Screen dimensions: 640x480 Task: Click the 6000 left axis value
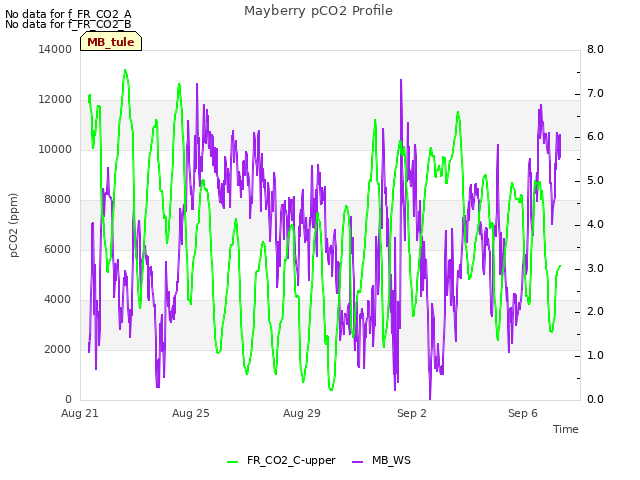(58, 250)
